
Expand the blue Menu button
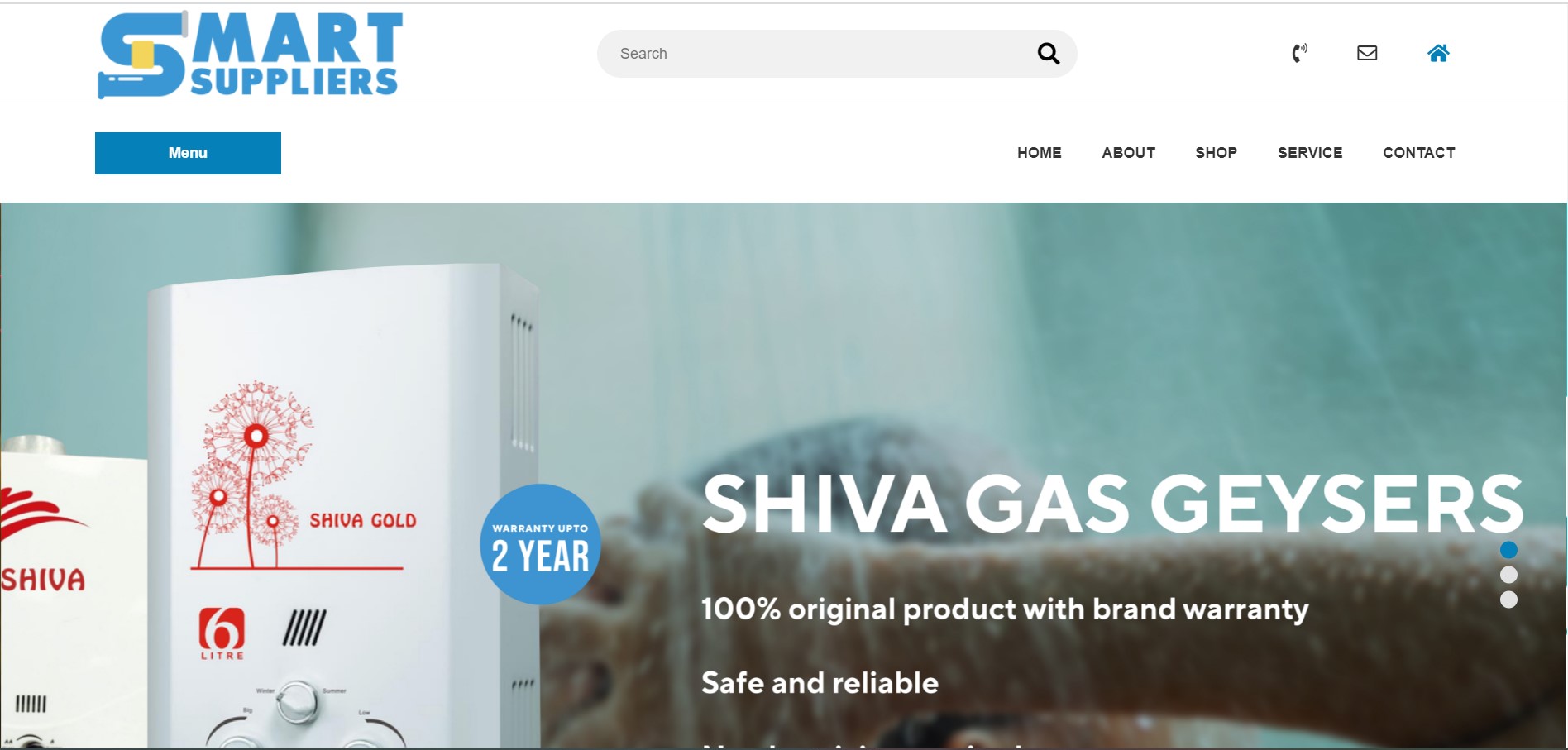pyautogui.click(x=188, y=153)
